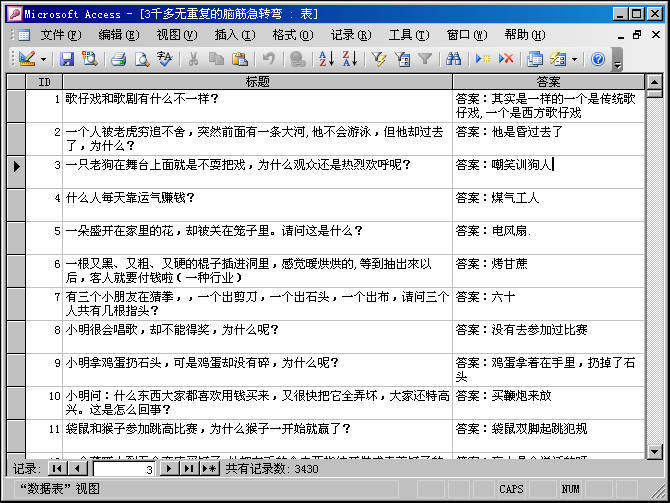Click the Copy icon

click(216, 59)
